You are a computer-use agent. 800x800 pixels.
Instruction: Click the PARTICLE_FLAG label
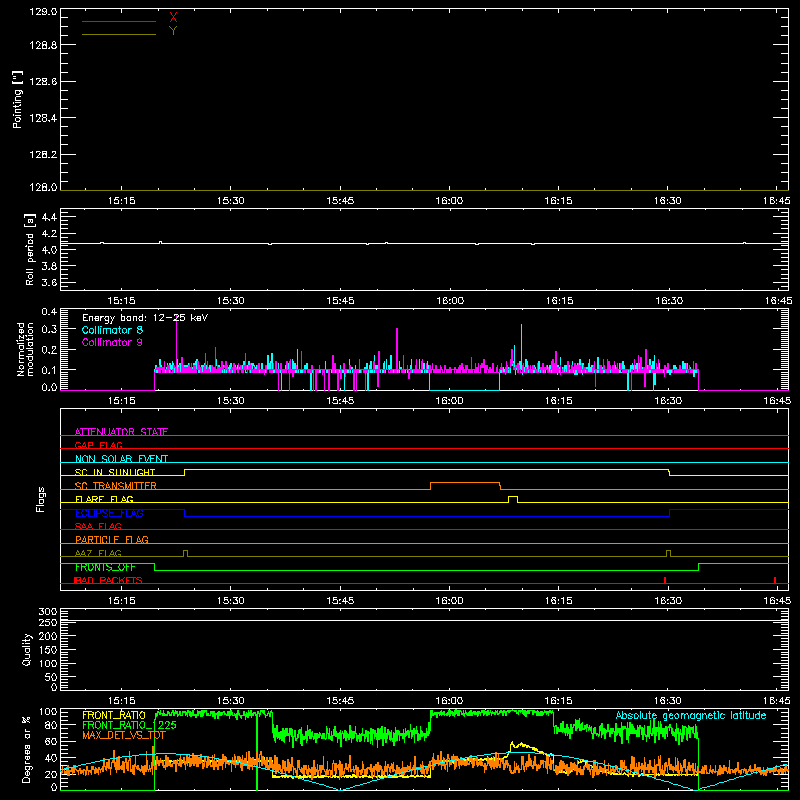pyautogui.click(x=112, y=539)
